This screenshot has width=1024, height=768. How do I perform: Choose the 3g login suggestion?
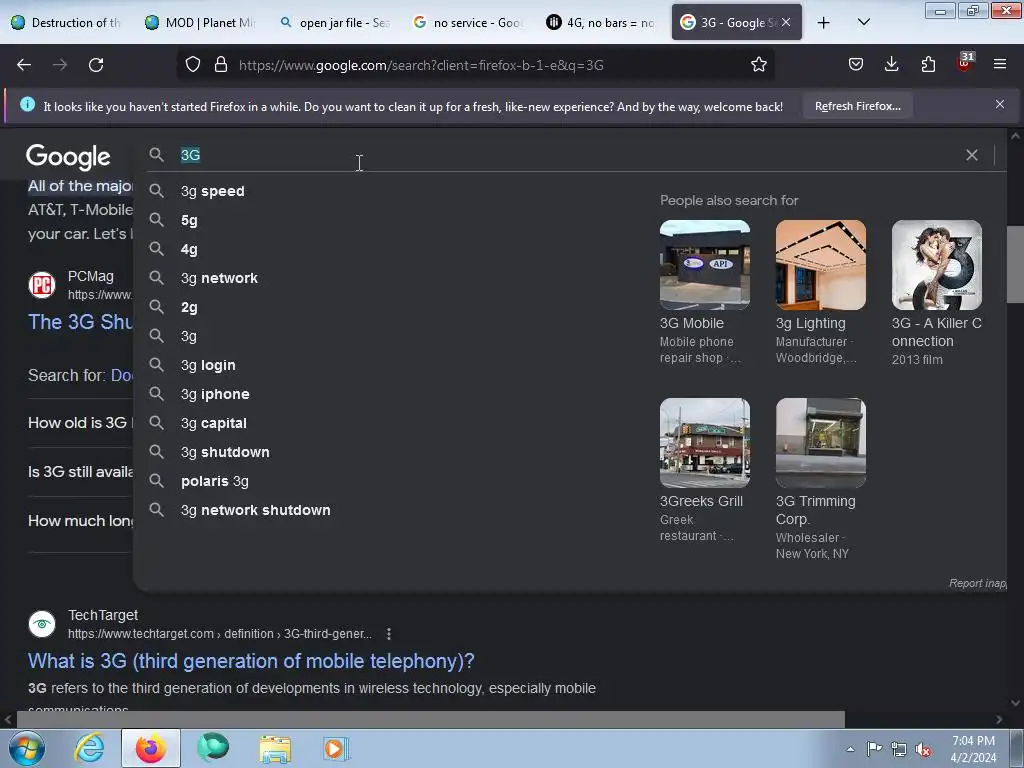208,365
